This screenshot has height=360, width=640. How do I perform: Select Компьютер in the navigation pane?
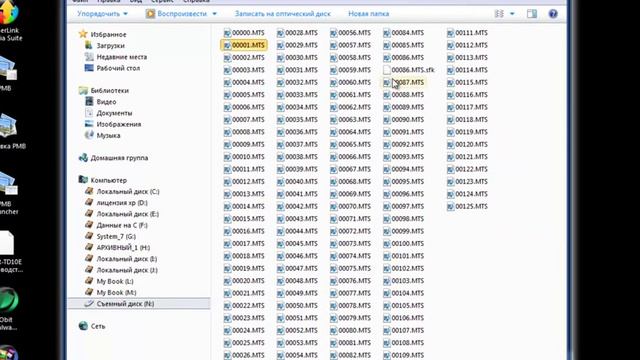click(x=109, y=180)
